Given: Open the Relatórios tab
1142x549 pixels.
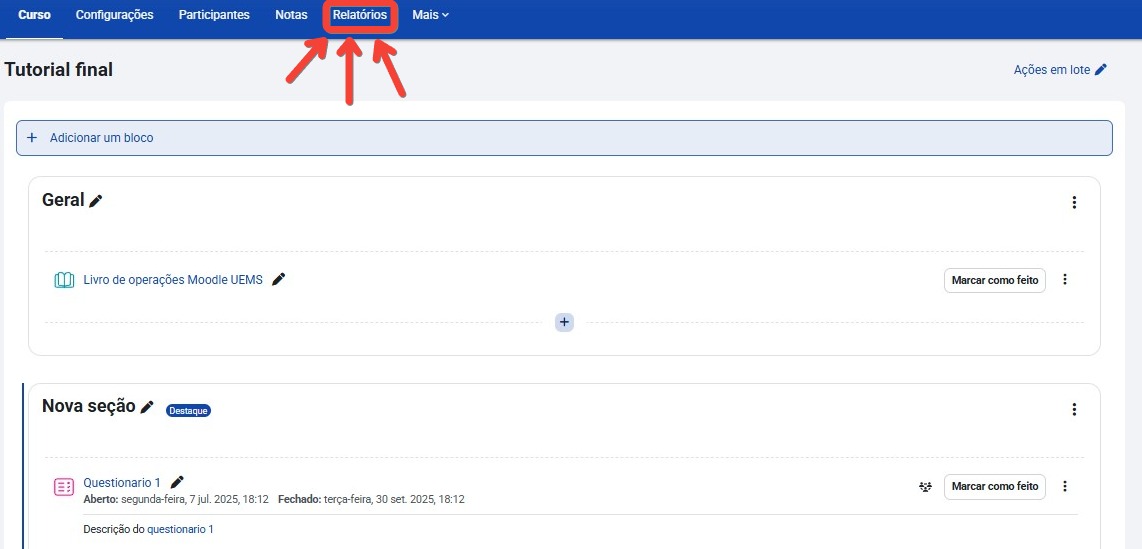Looking at the screenshot, I should tap(360, 15).
